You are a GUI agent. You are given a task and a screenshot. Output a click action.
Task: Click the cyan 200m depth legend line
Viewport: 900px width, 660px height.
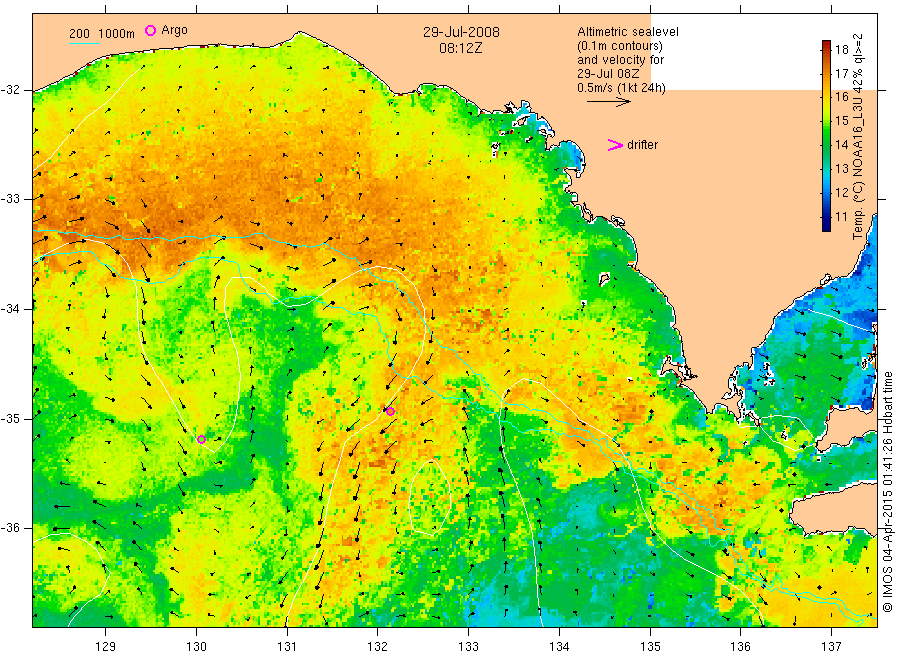tap(84, 42)
